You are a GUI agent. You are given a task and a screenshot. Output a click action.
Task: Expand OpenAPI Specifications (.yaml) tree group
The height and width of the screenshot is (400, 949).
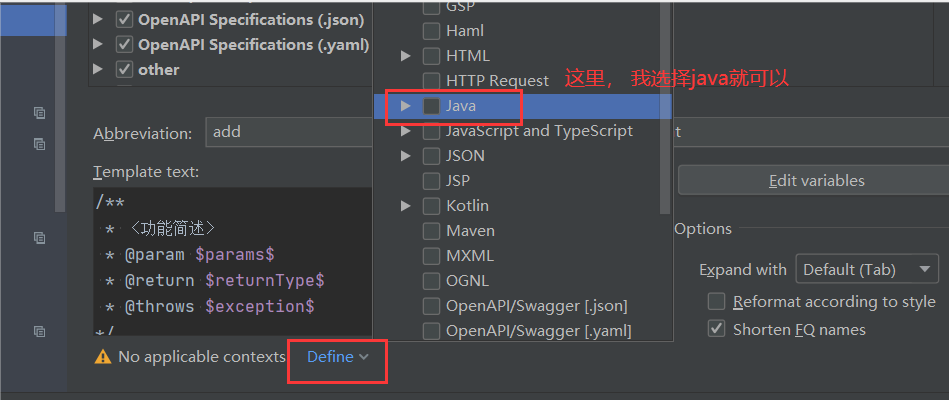98,45
